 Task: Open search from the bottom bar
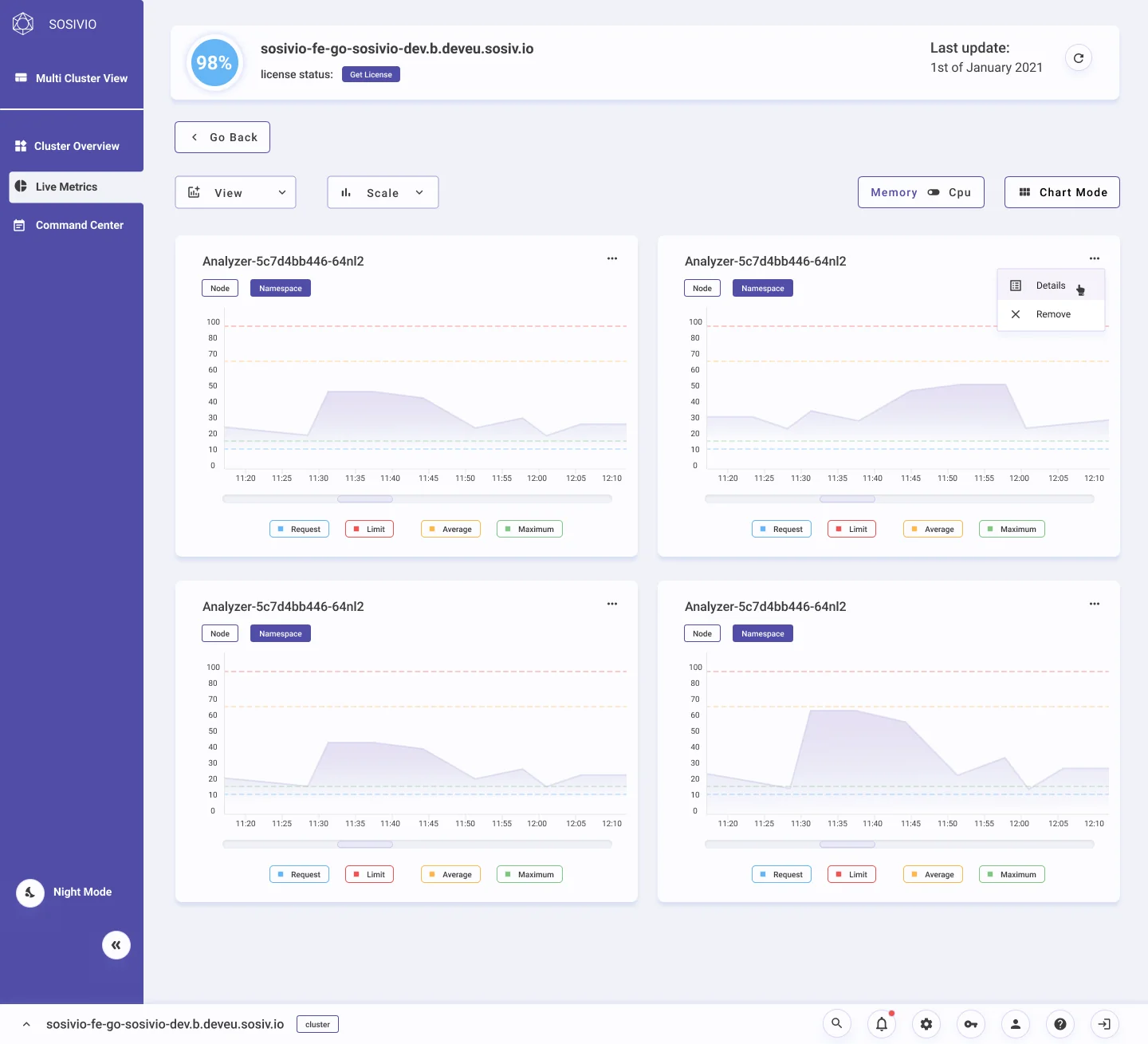[x=836, y=1024]
